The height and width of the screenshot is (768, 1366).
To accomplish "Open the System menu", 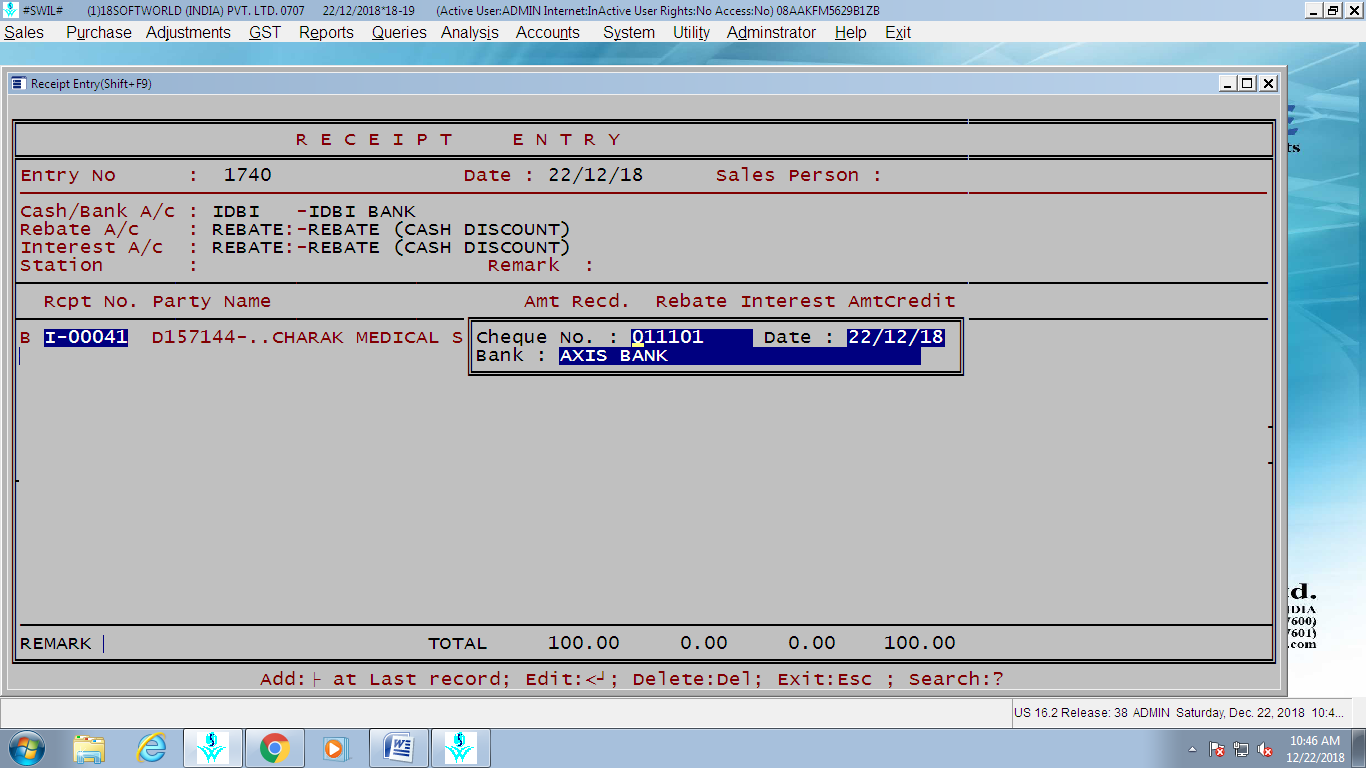I will click(629, 32).
